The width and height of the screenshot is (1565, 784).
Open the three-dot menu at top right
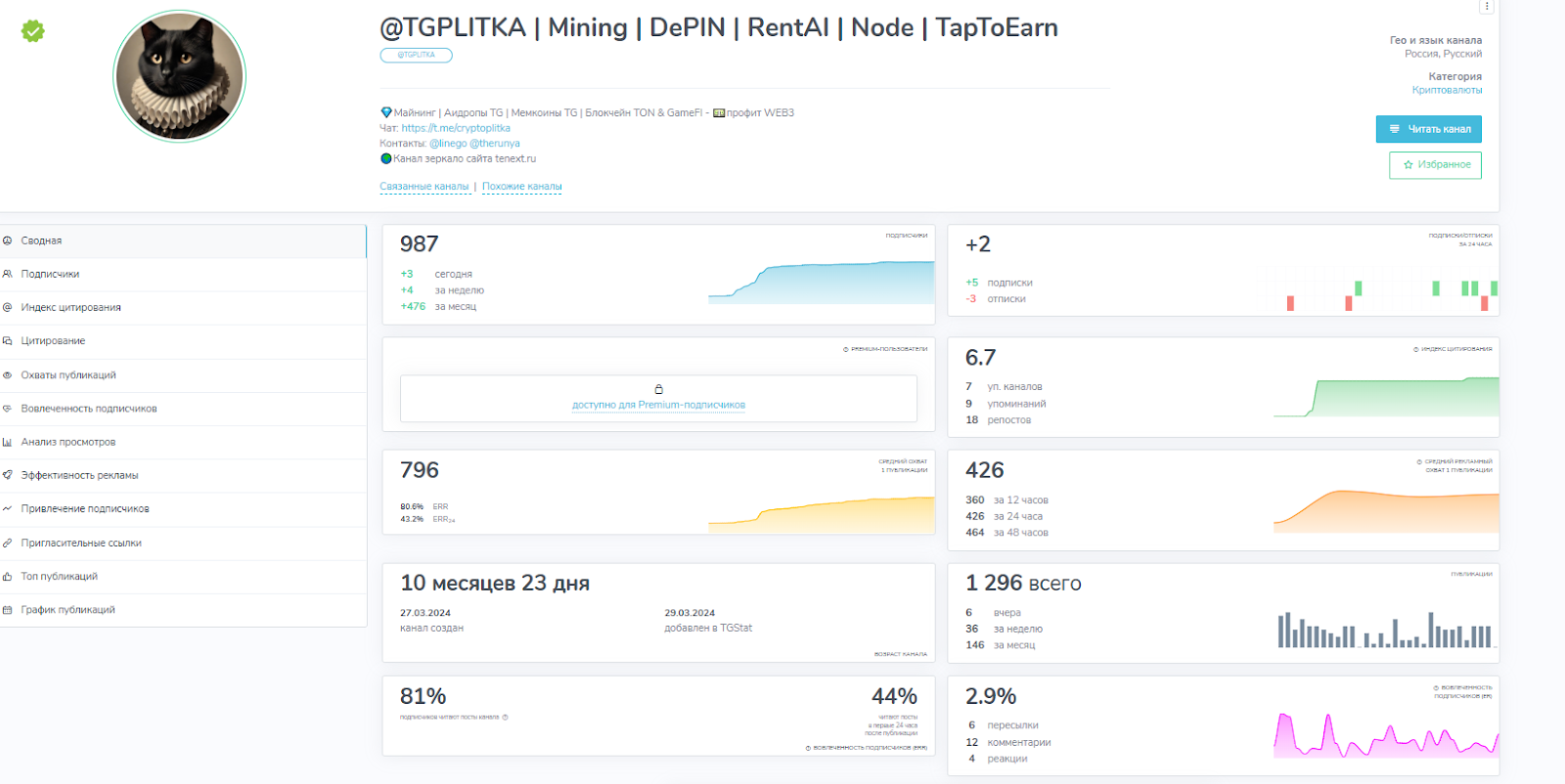tap(1486, 7)
